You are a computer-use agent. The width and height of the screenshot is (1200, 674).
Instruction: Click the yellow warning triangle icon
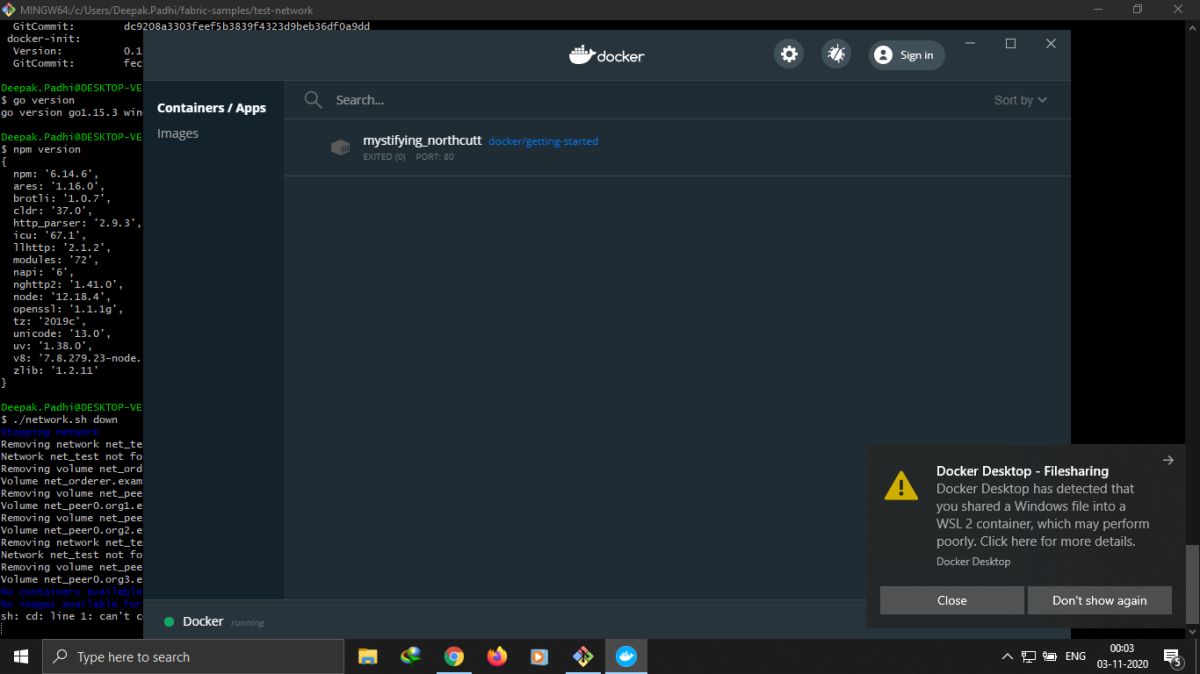pos(901,486)
